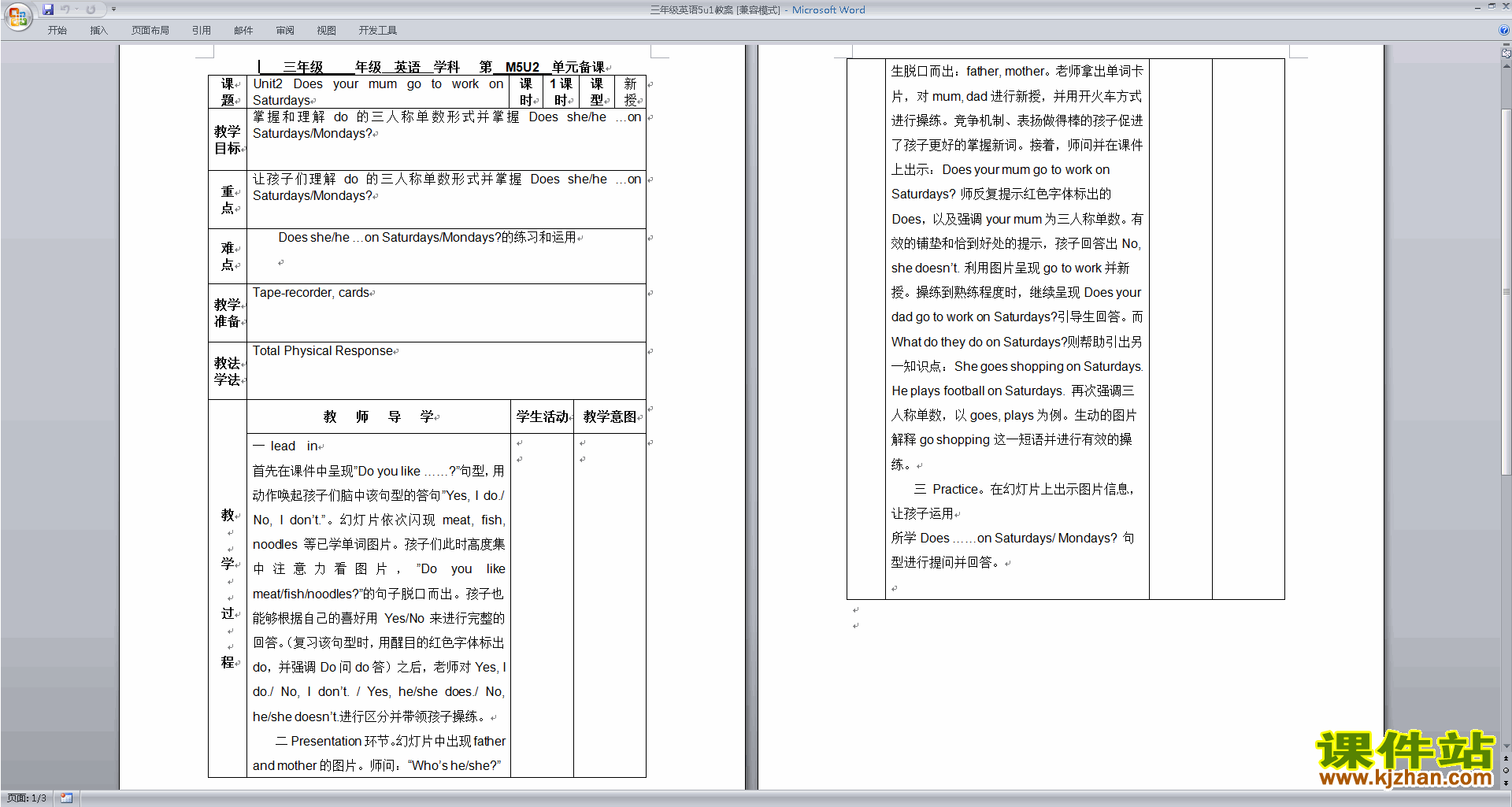
Task: Click the 难点 row label
Action: [228, 257]
